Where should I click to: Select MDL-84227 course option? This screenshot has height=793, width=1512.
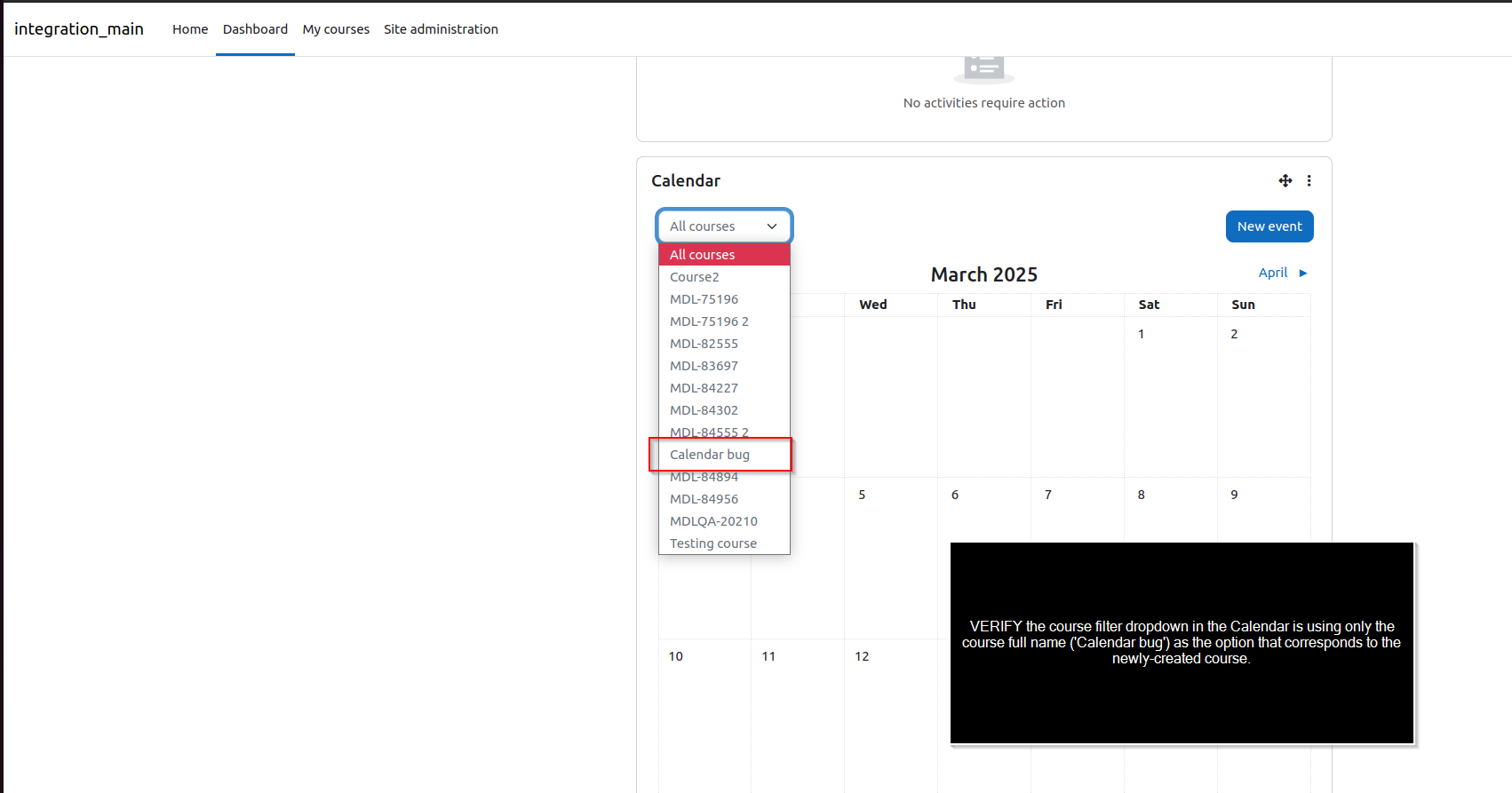(x=724, y=388)
